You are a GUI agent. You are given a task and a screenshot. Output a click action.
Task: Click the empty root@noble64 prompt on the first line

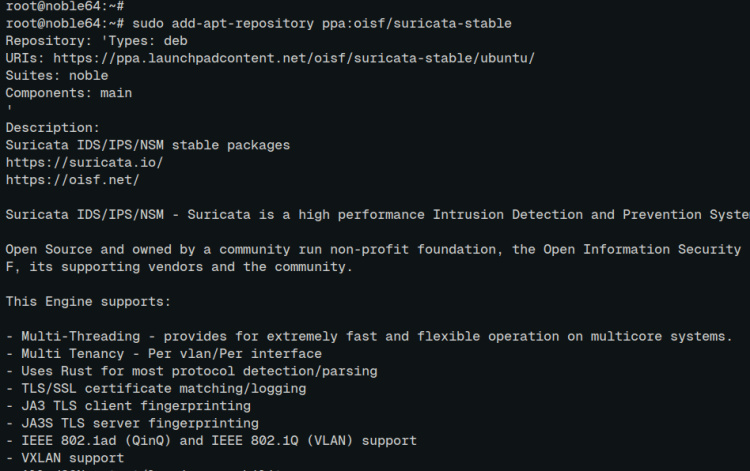(64, 5)
